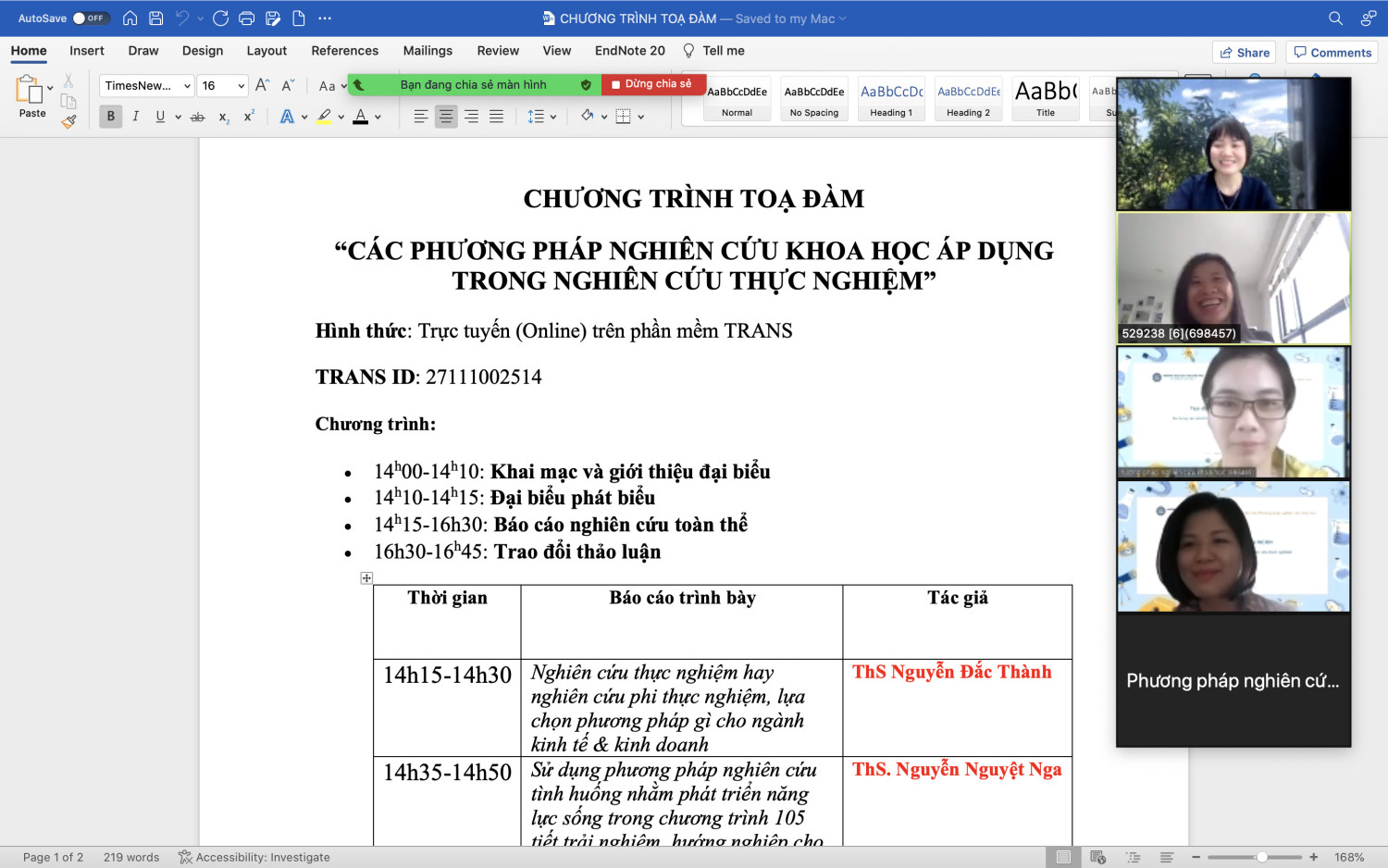The width and height of the screenshot is (1388, 868).
Task: Click the Print icon in quick access toolbar
Action: (246, 19)
